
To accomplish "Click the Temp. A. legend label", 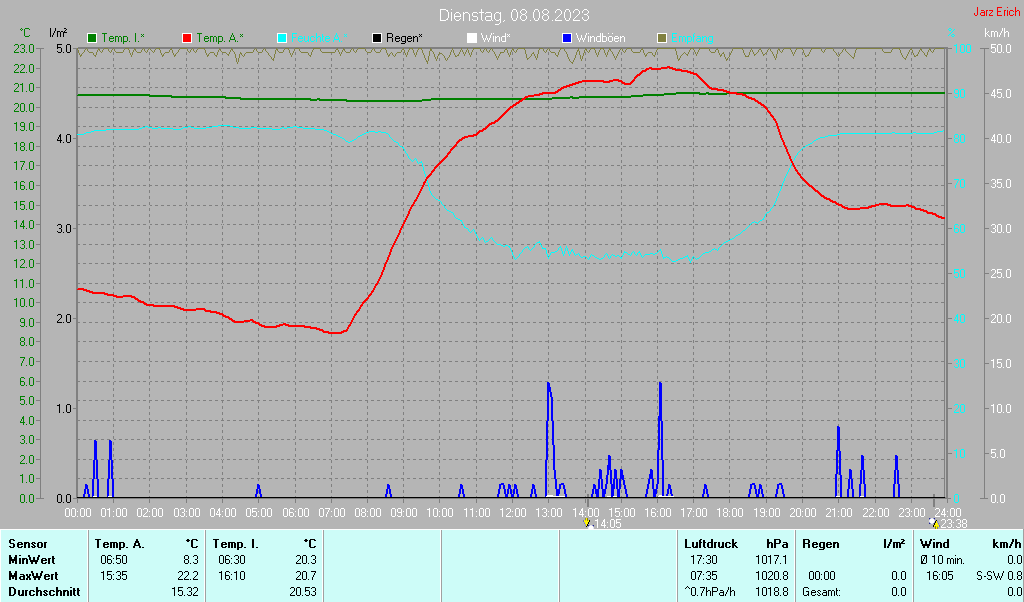I will [219, 38].
